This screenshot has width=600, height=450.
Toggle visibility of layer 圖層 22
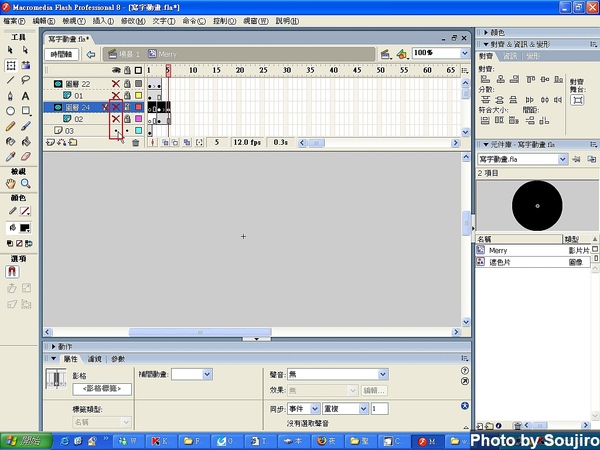pyautogui.click(x=116, y=83)
